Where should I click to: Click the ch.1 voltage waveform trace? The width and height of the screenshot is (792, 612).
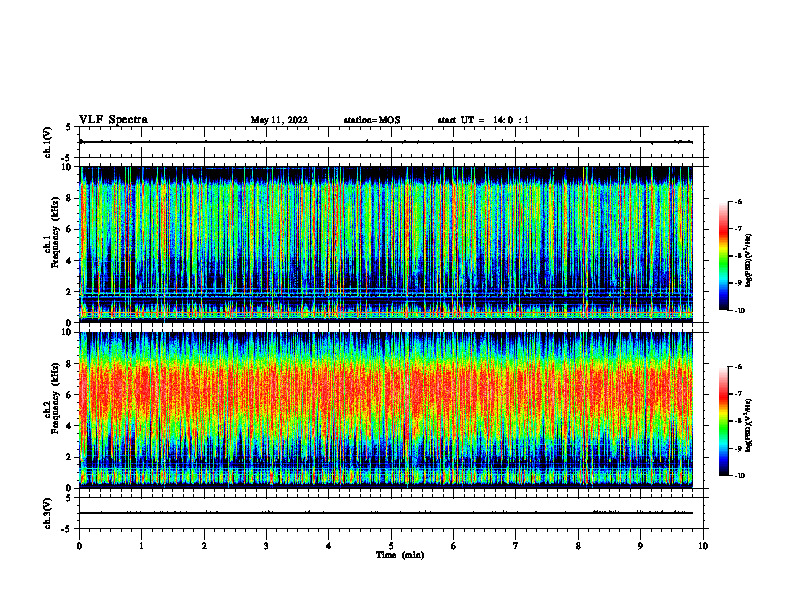[x=386, y=142]
